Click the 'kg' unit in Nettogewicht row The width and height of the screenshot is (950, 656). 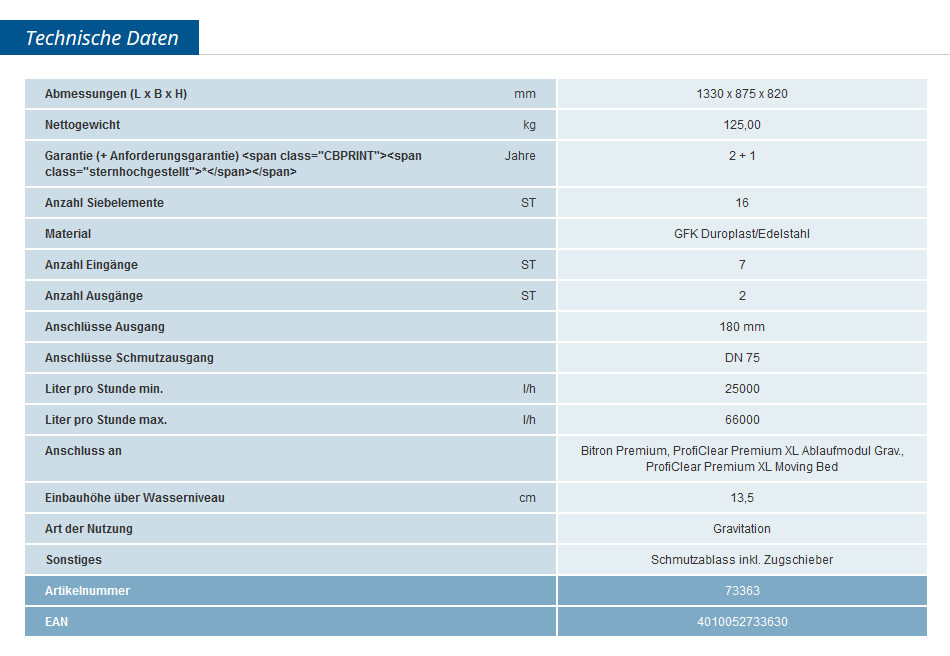point(530,125)
